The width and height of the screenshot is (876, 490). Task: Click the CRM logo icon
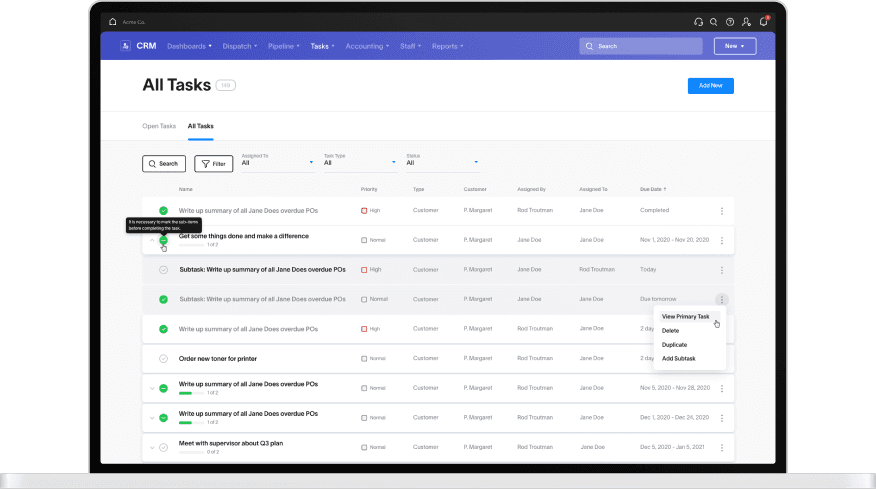point(125,46)
